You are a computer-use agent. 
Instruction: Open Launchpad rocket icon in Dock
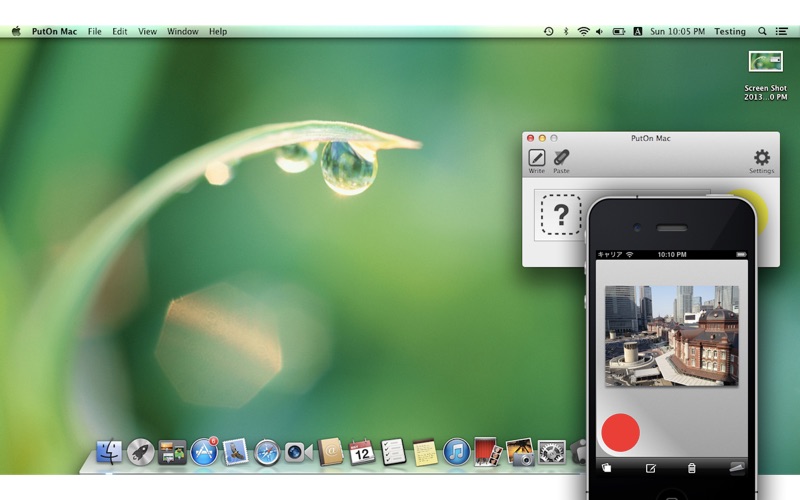pos(140,452)
